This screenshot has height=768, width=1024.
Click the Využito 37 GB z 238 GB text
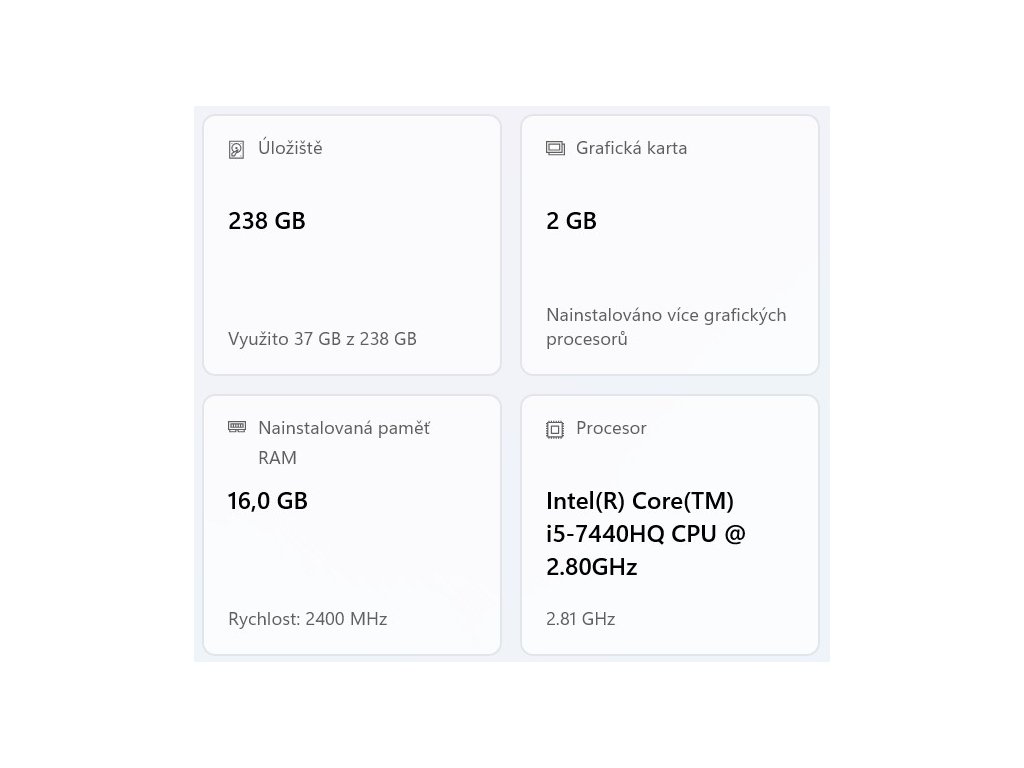(x=322, y=339)
